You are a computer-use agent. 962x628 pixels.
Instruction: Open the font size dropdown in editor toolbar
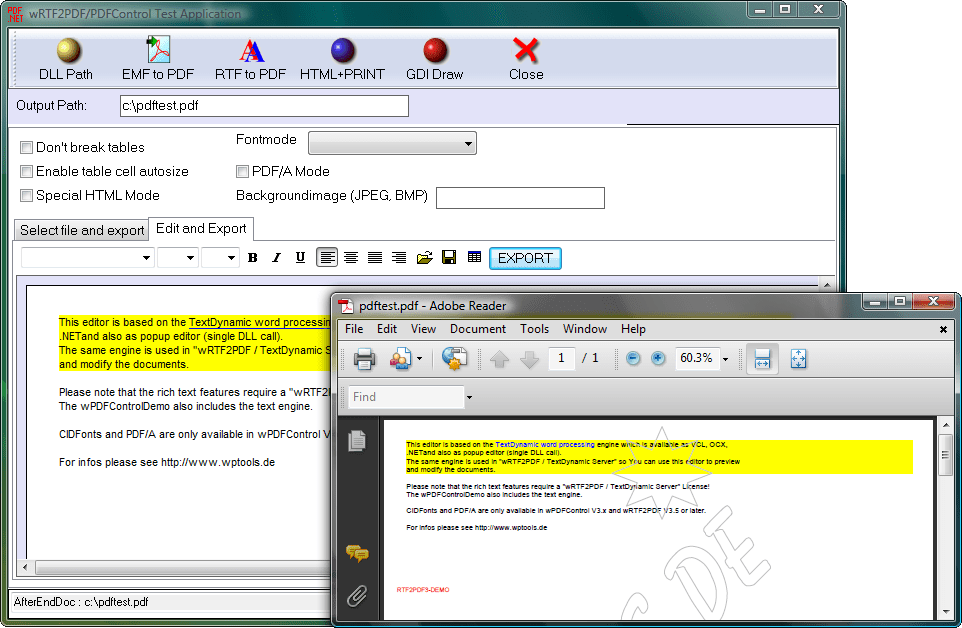[190, 258]
